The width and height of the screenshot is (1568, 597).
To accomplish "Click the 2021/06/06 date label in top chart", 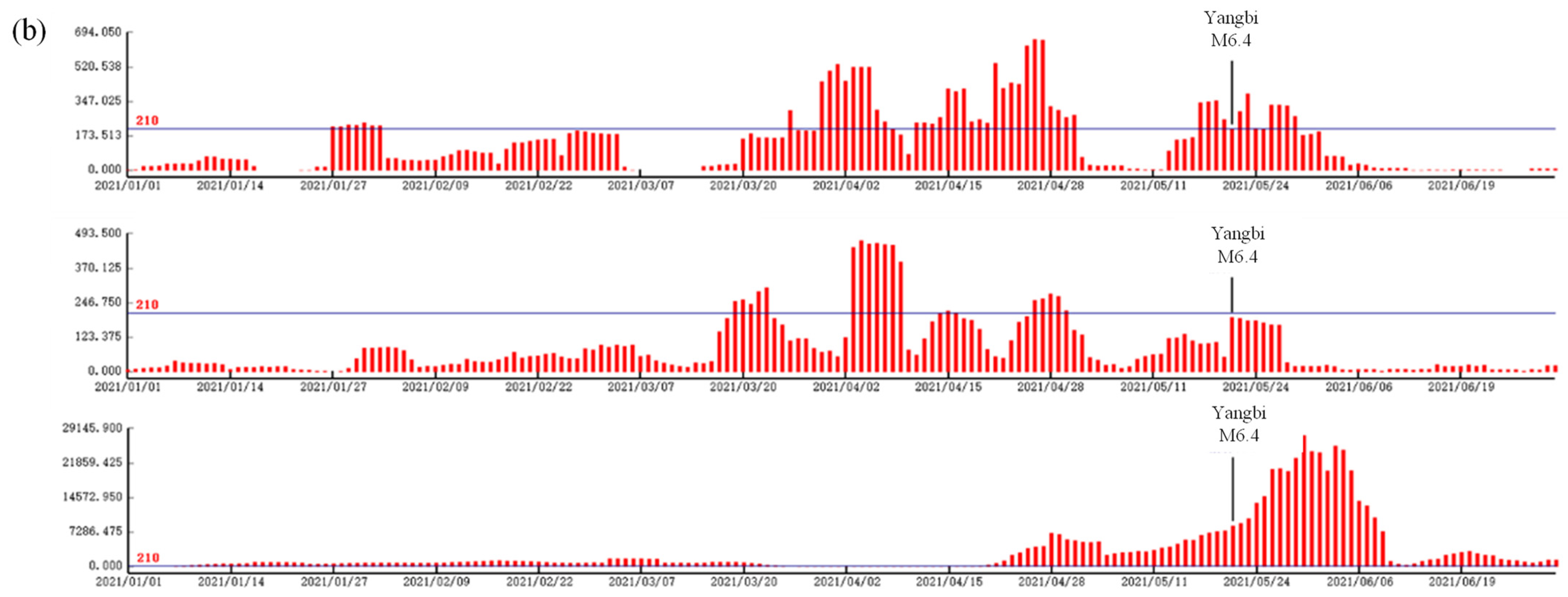I will (x=1358, y=185).
